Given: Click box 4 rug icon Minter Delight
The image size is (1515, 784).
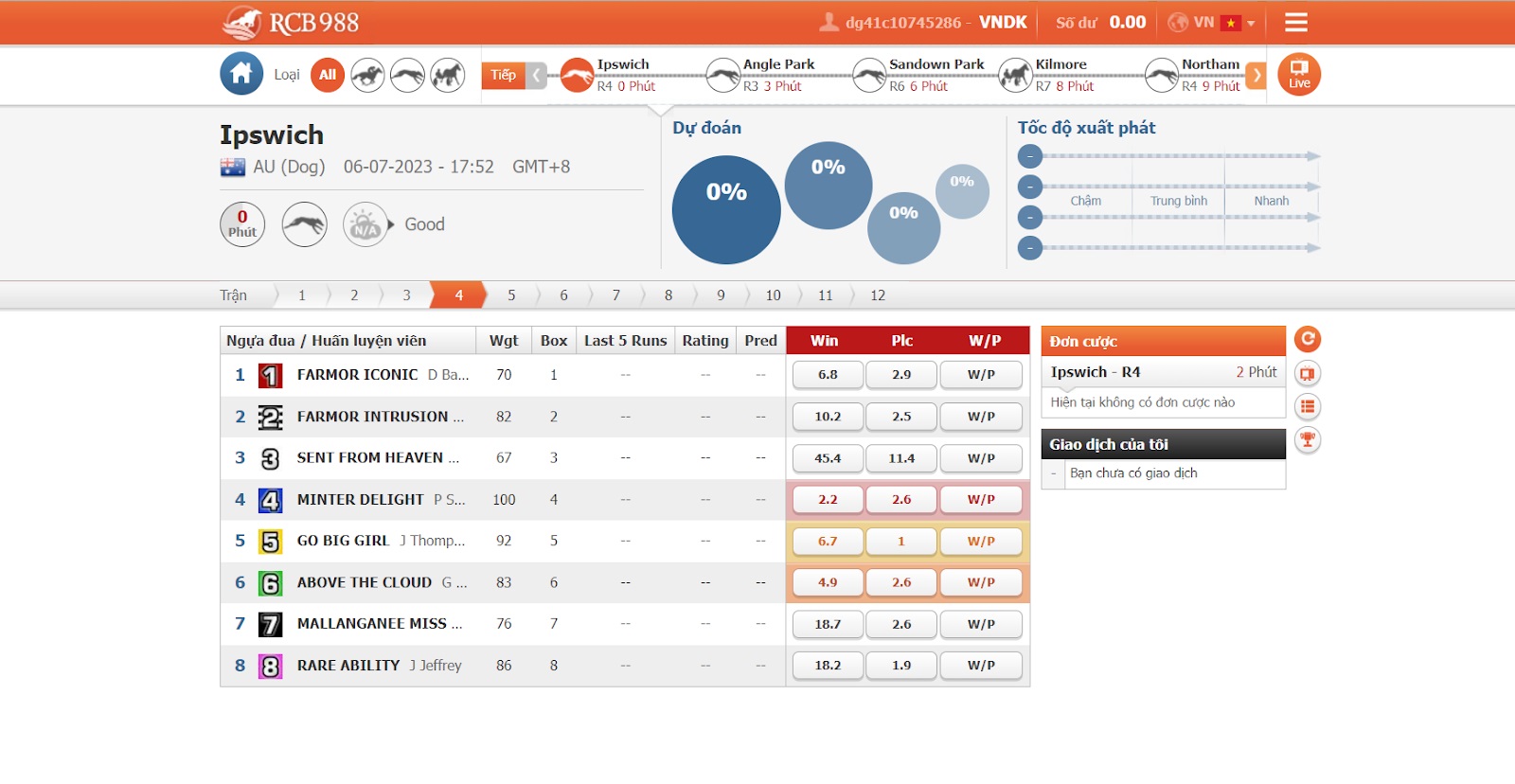Looking at the screenshot, I should [271, 500].
